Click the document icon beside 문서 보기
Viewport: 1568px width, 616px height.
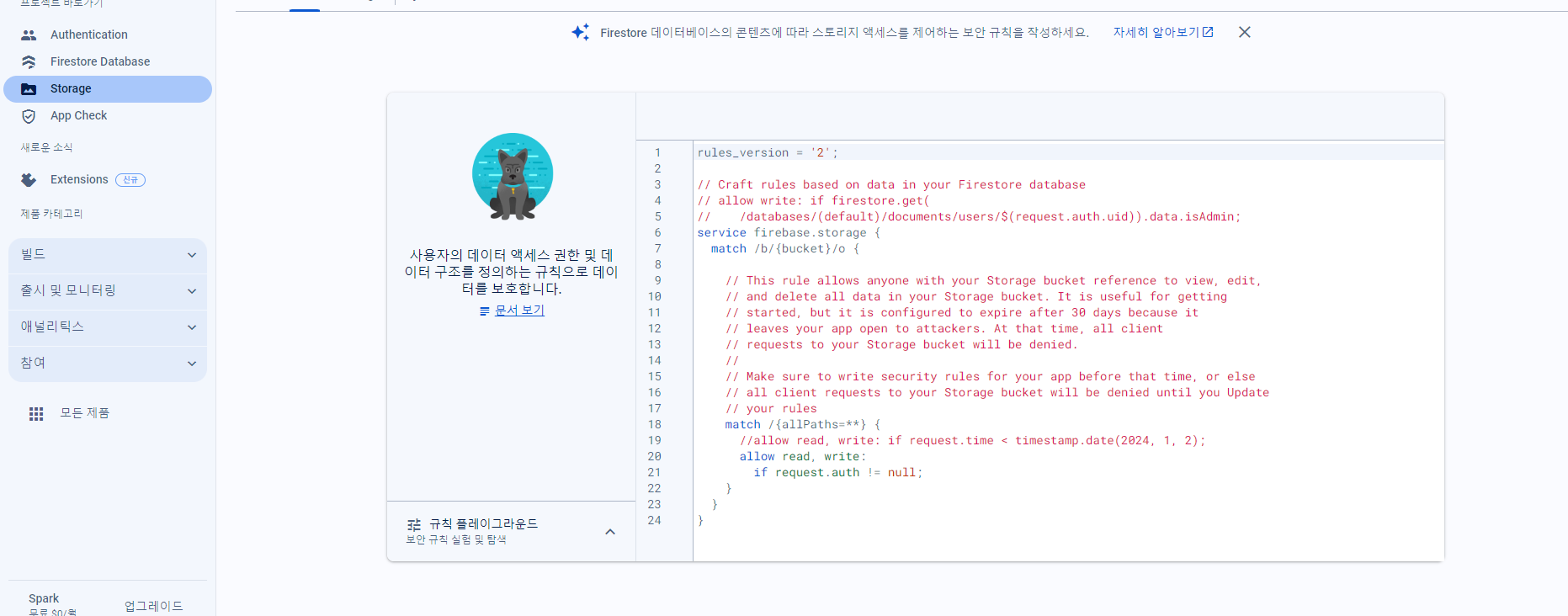point(485,311)
